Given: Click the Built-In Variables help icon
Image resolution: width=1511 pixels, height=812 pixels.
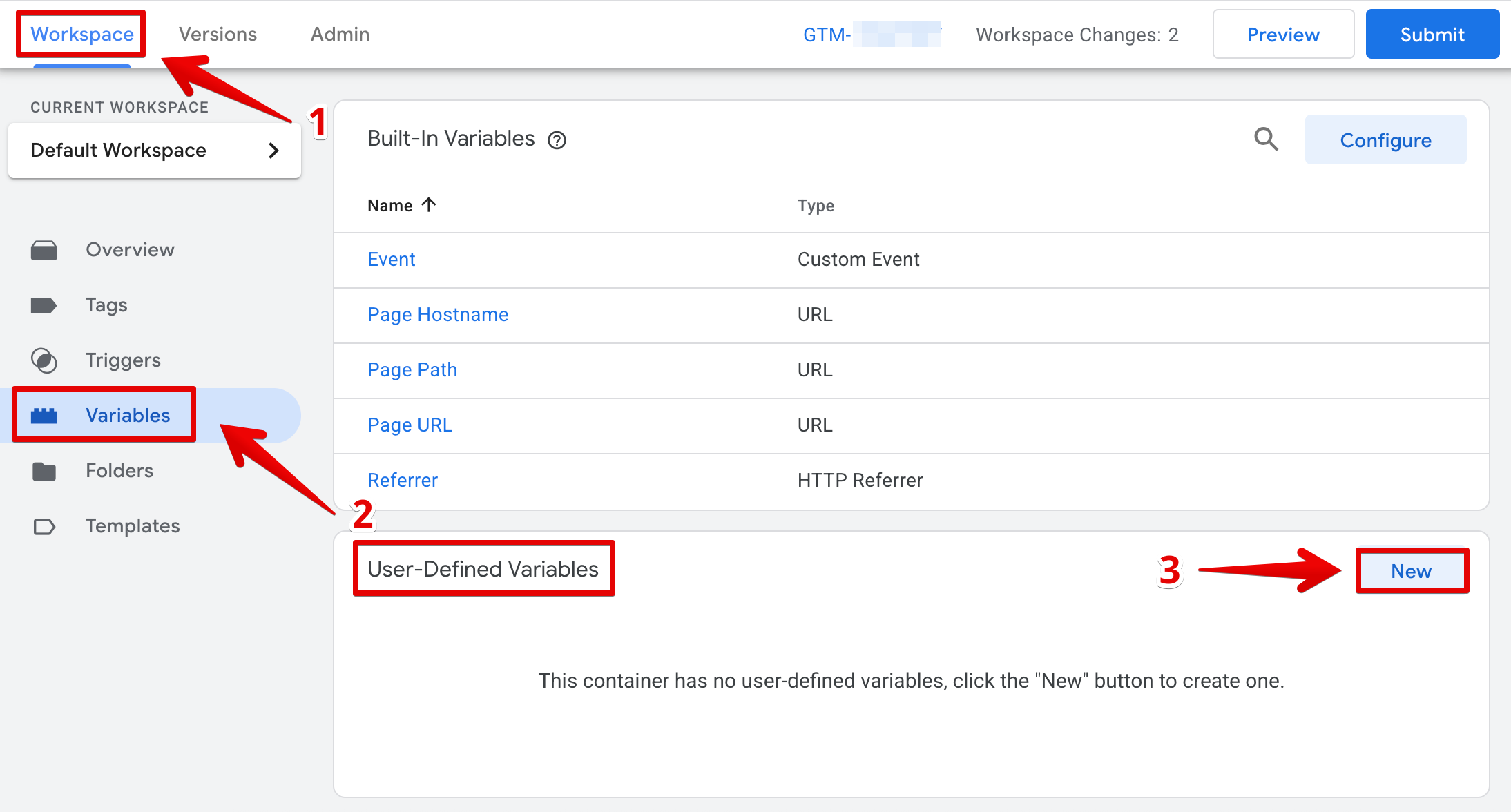Looking at the screenshot, I should [557, 140].
